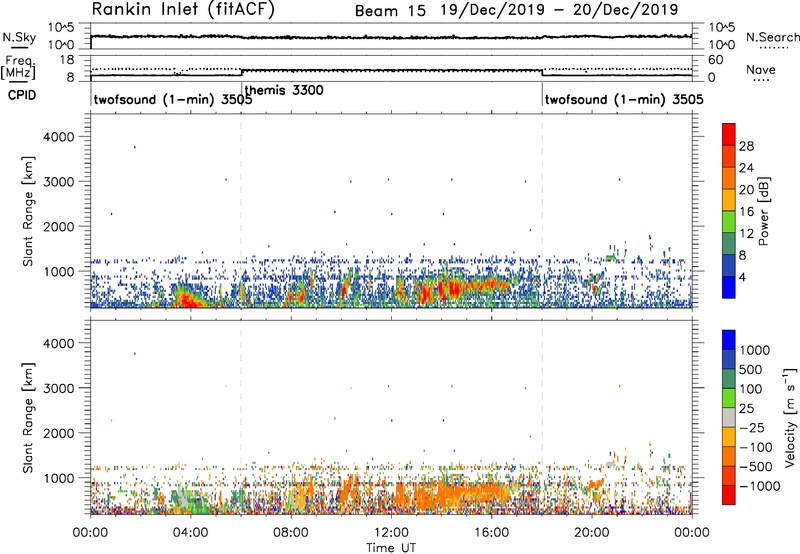Click the '4000' tick label on the power panel axis
Image resolution: width=800 pixels, height=554 pixels.
pyautogui.click(x=59, y=137)
